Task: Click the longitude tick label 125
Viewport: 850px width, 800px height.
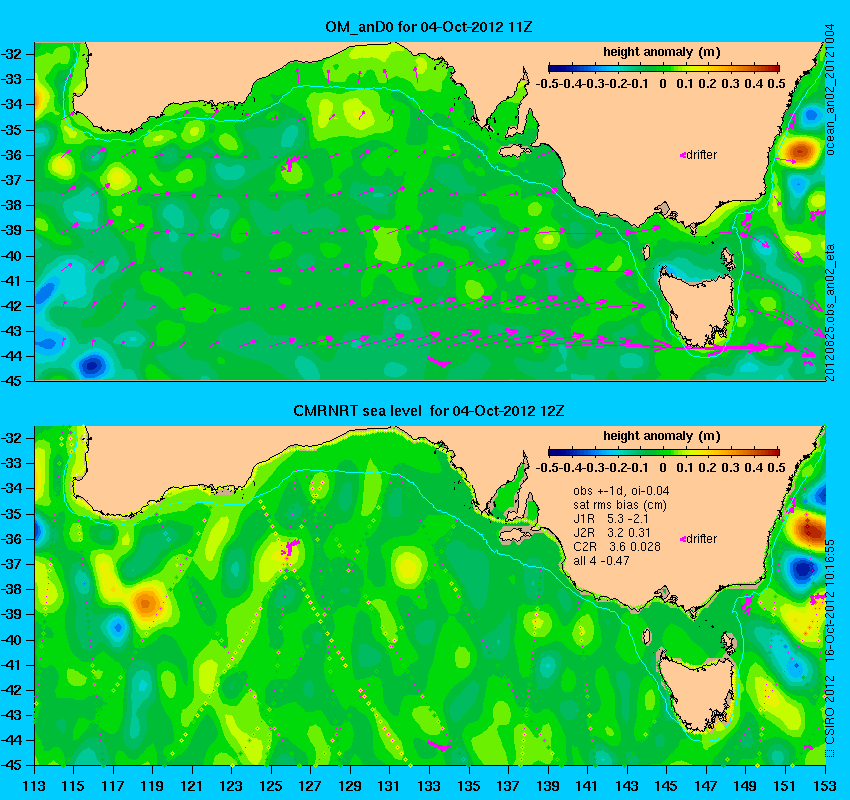Action: (272, 786)
